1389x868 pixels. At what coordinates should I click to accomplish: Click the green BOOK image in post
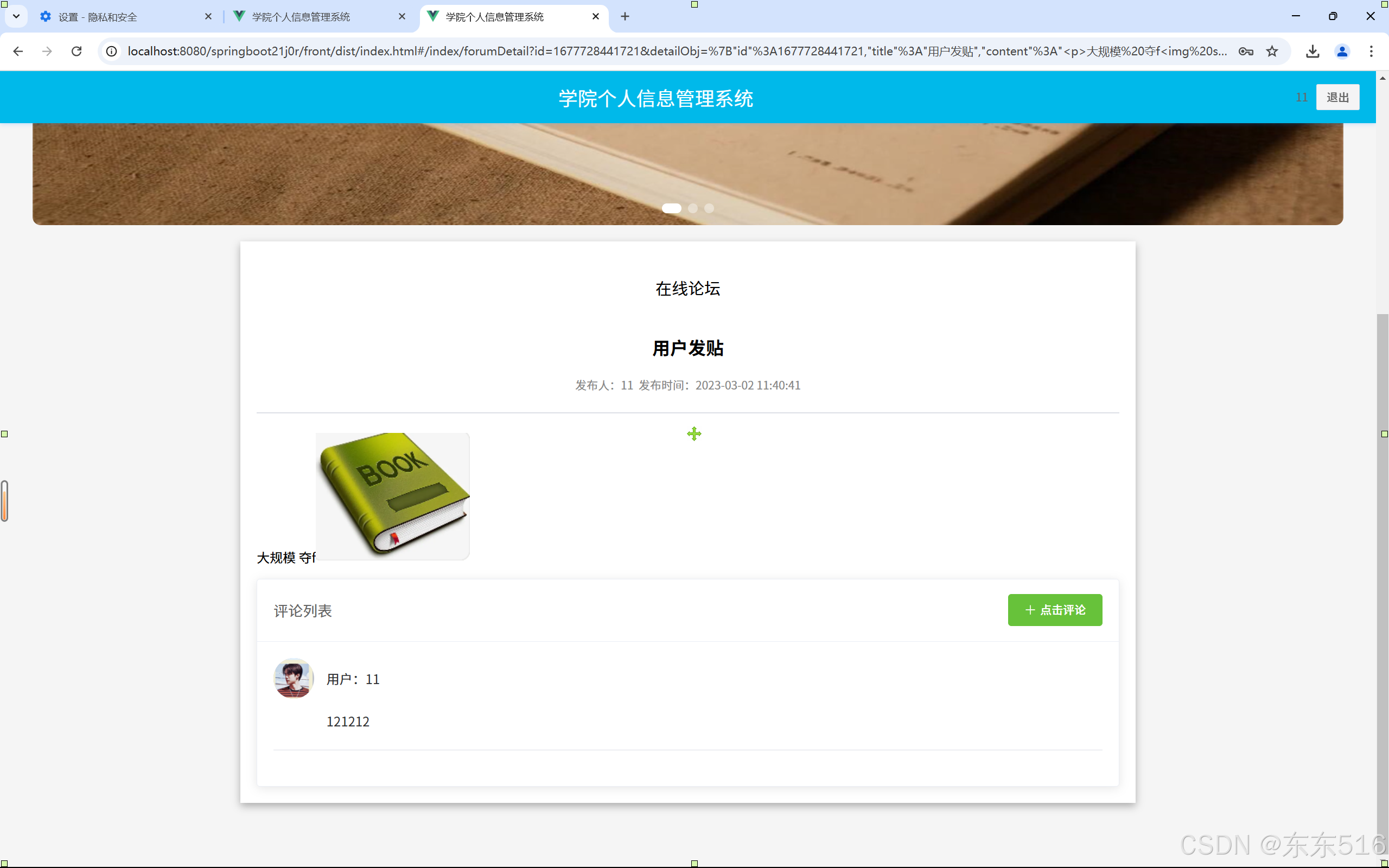(x=393, y=495)
